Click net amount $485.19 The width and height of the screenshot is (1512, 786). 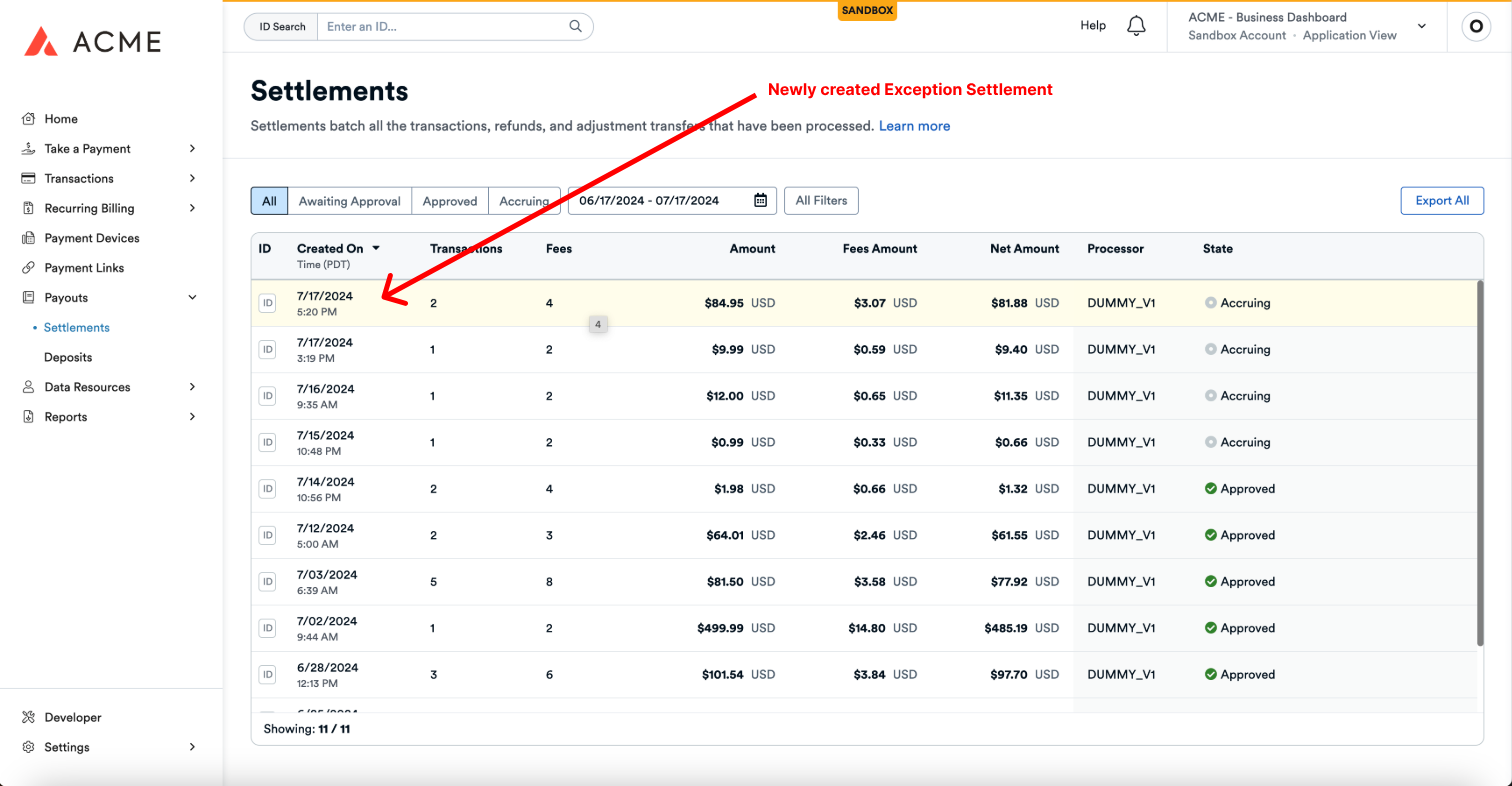1006,628
